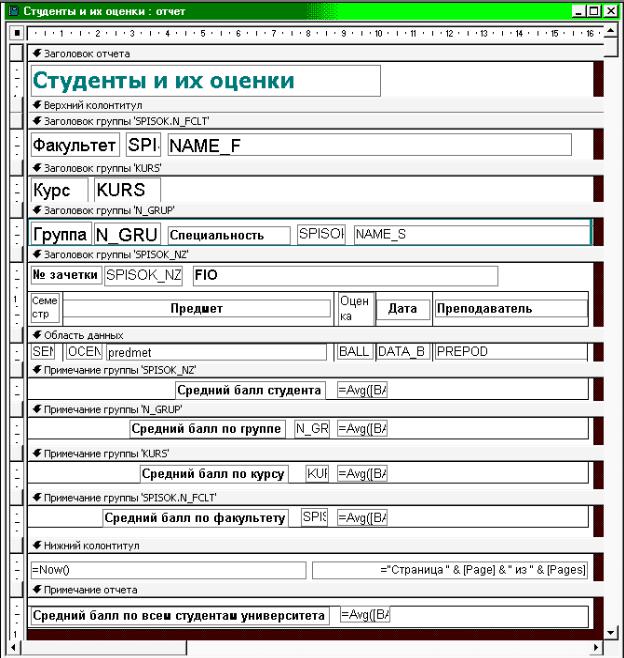Click the vertical scrollbar up arrow
Screen dimensions: 624x658
point(611,31)
